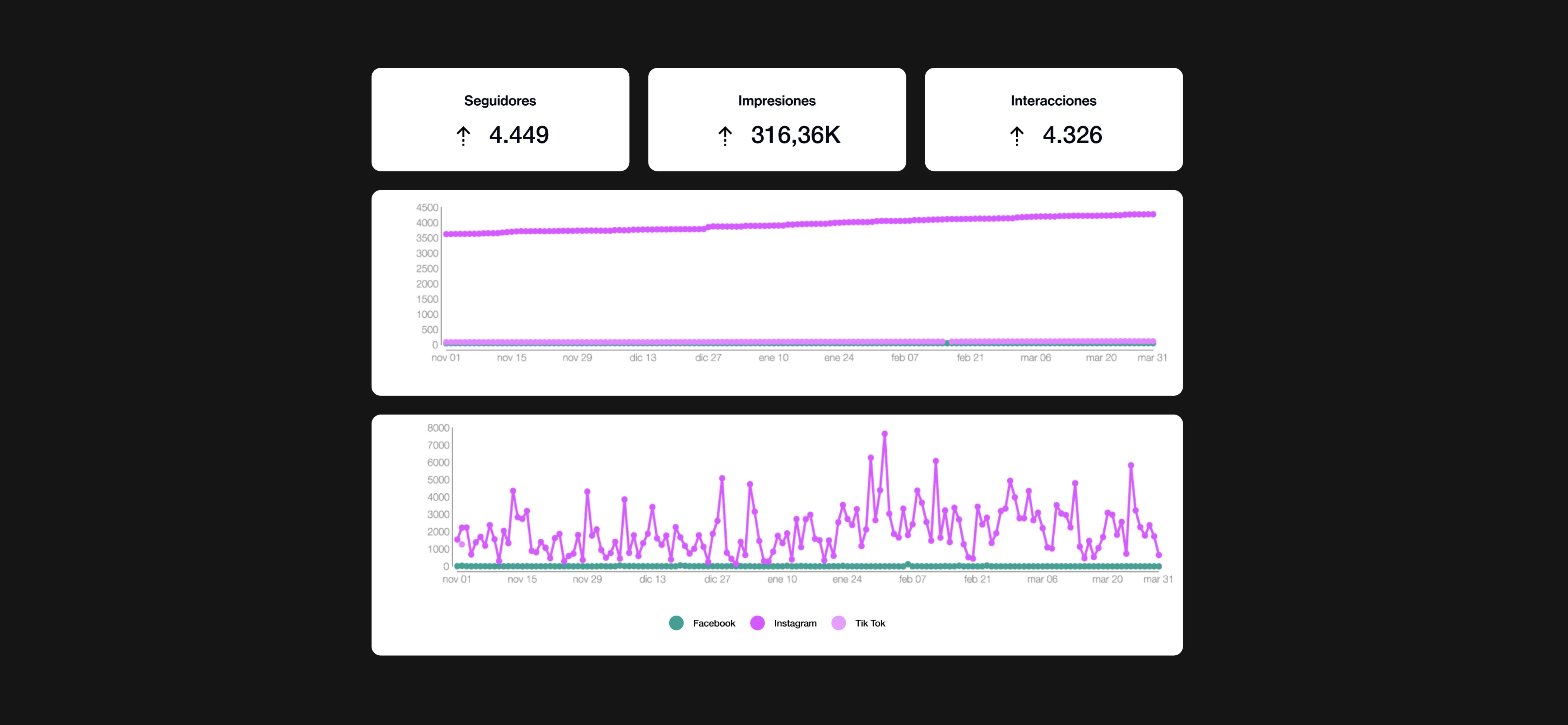Click the up arrow icon beside Seguidores value

click(463, 136)
